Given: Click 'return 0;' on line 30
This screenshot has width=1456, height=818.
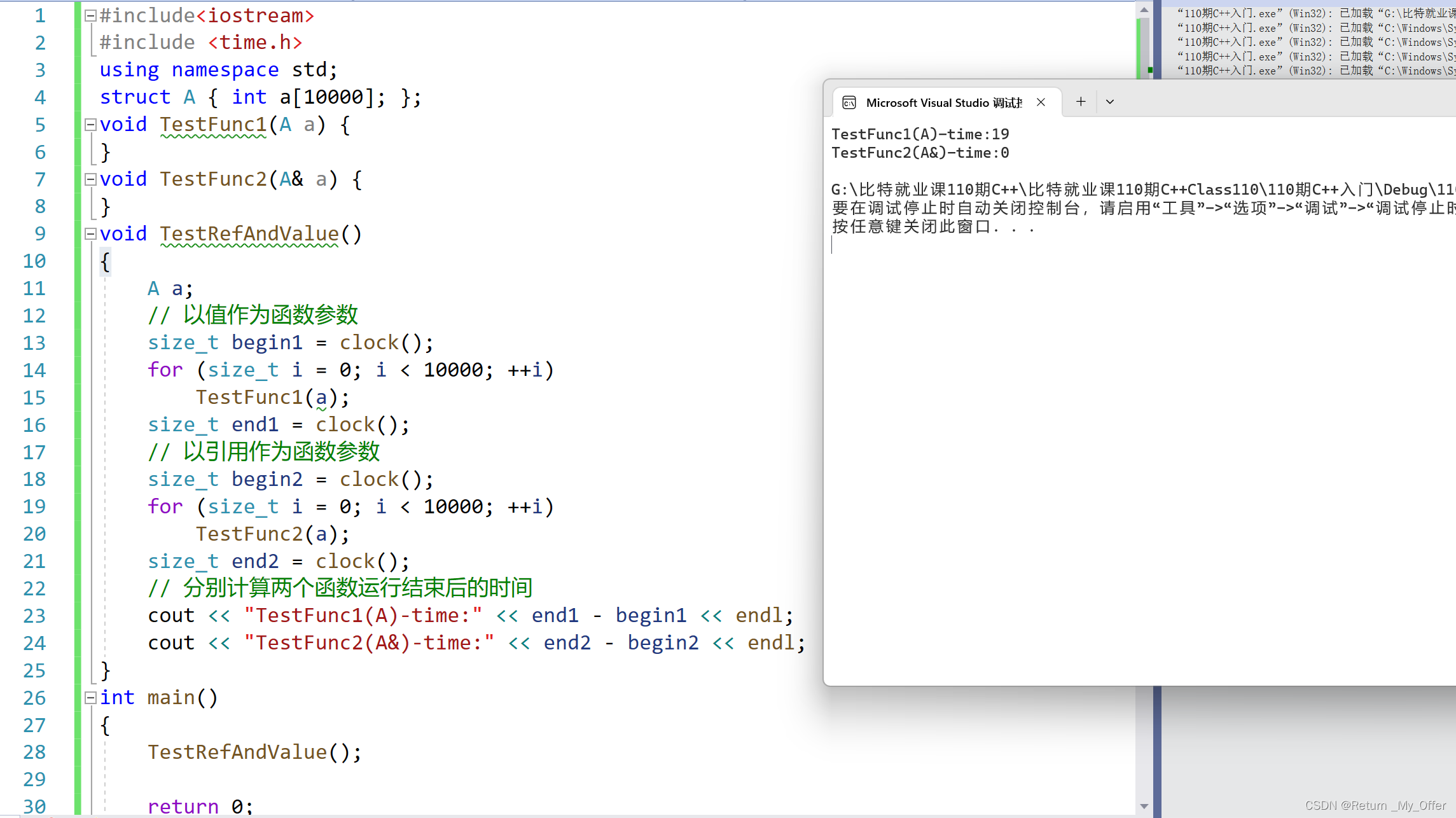Looking at the screenshot, I should 201,807.
